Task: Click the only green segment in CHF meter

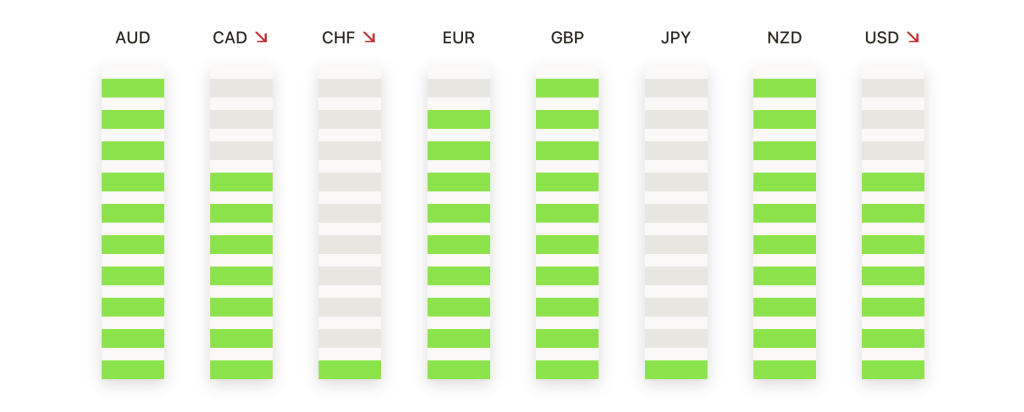Action: pyautogui.click(x=350, y=370)
